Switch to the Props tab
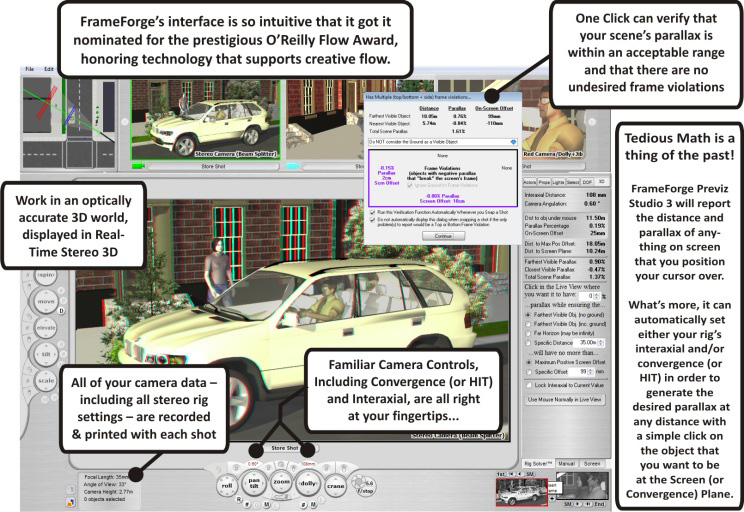 [x=544, y=182]
